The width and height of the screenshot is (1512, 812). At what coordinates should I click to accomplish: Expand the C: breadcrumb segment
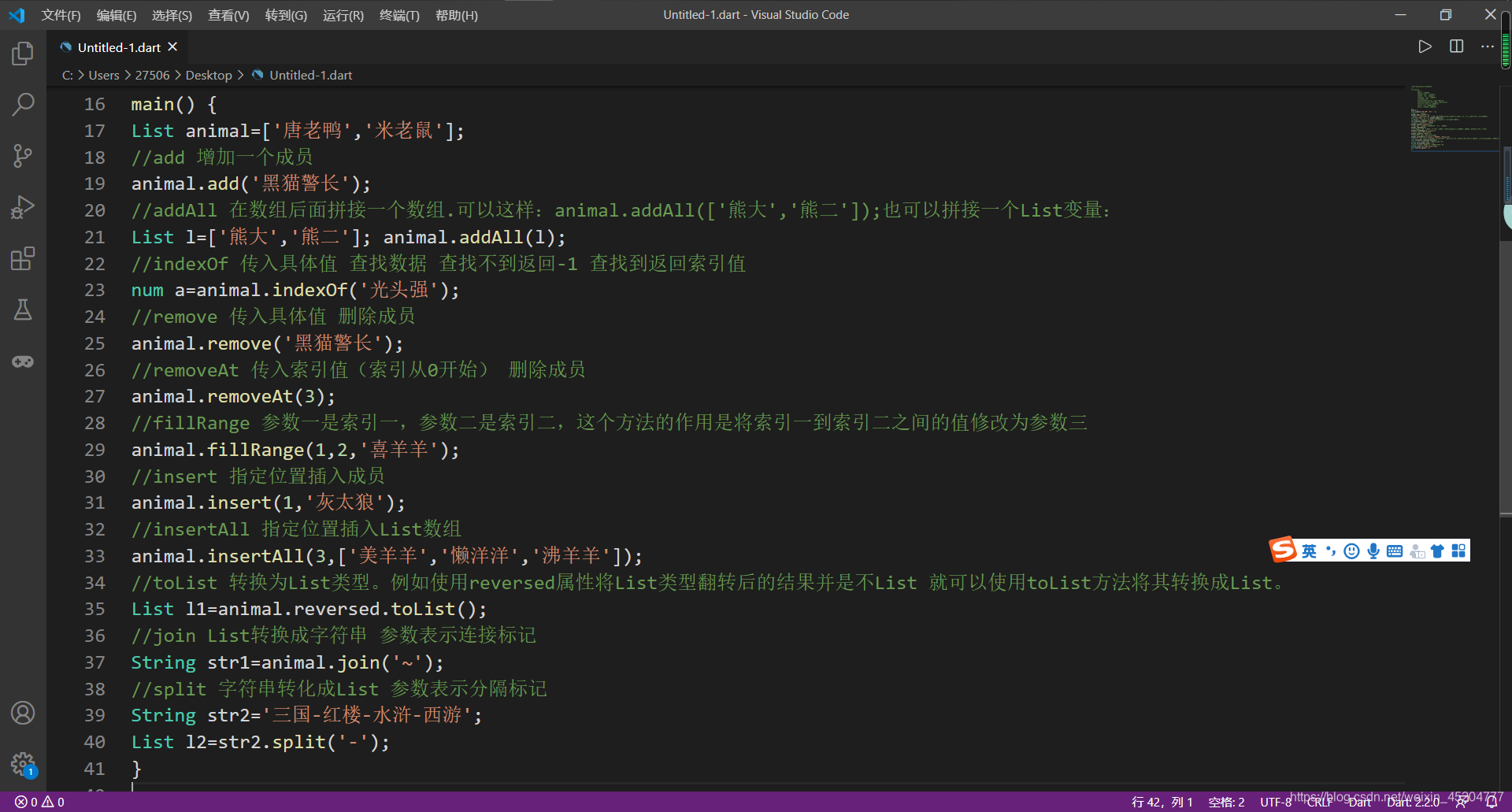click(x=67, y=75)
